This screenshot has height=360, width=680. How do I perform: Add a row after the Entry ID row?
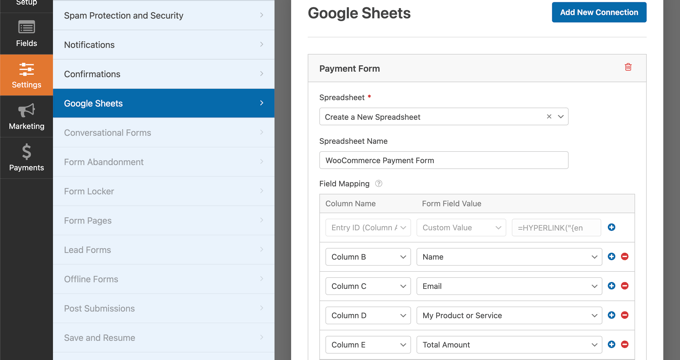(x=611, y=227)
